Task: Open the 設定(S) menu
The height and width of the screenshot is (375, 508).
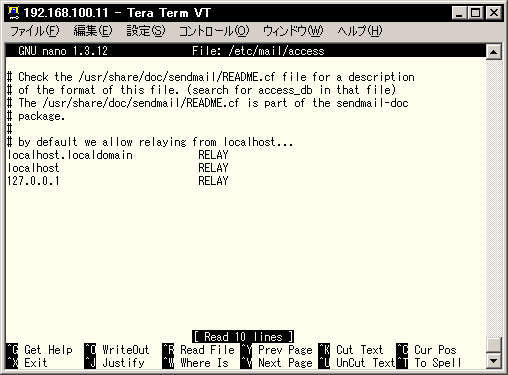Action: tap(146, 31)
